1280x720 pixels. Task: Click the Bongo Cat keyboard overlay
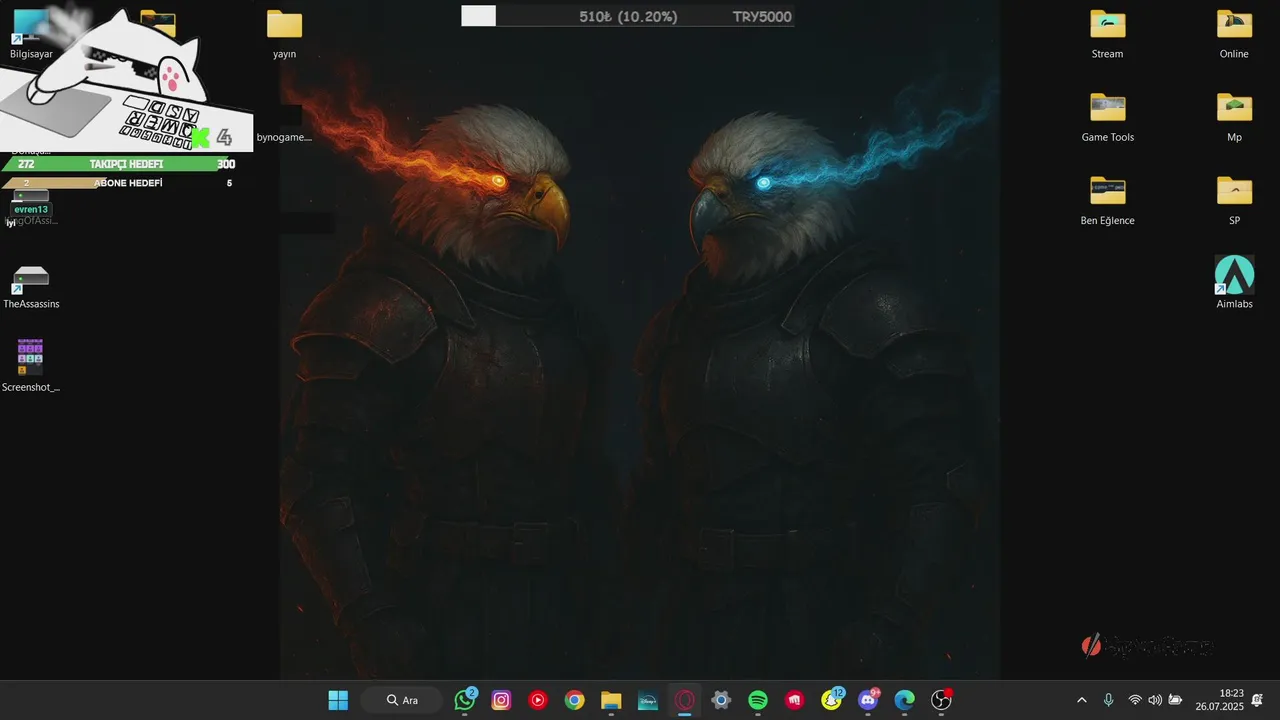(x=126, y=80)
